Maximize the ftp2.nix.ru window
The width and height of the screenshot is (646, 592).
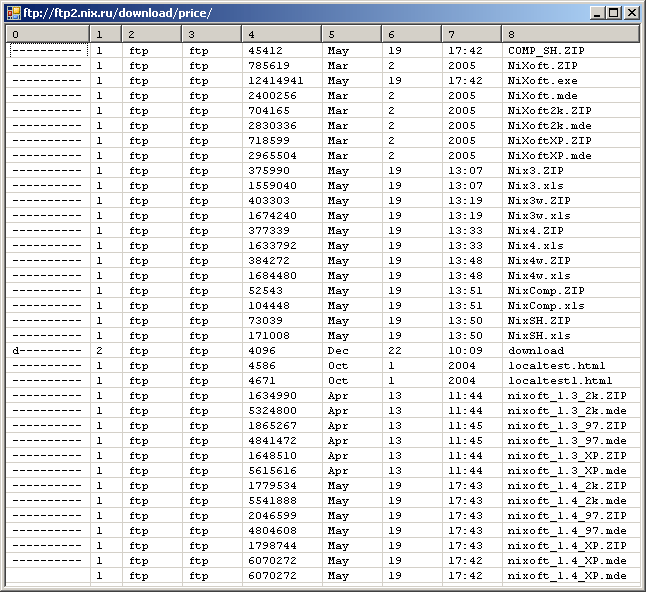click(x=614, y=13)
